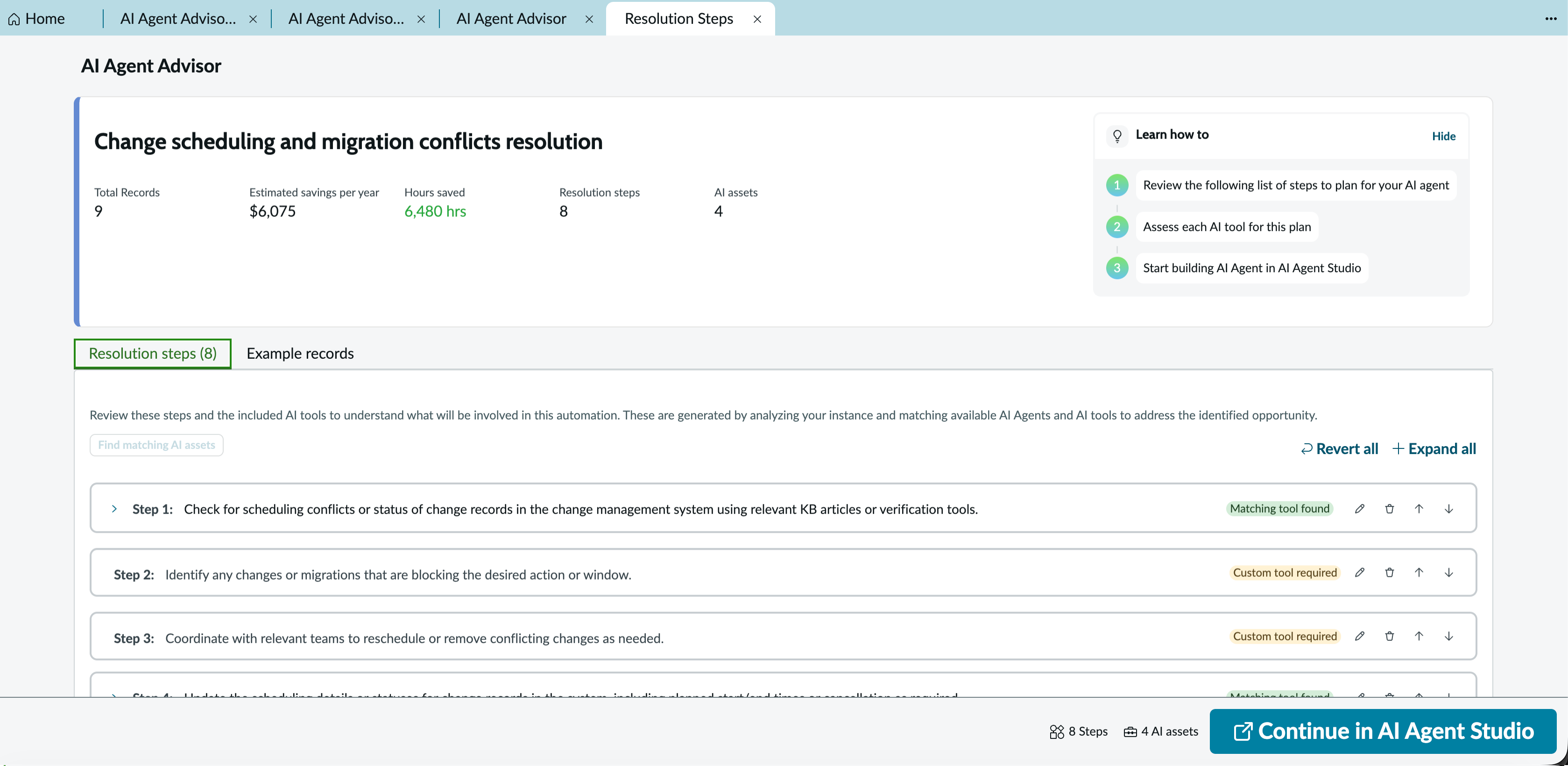
Task: Delete Step 2 with trash icon
Action: pyautogui.click(x=1390, y=572)
